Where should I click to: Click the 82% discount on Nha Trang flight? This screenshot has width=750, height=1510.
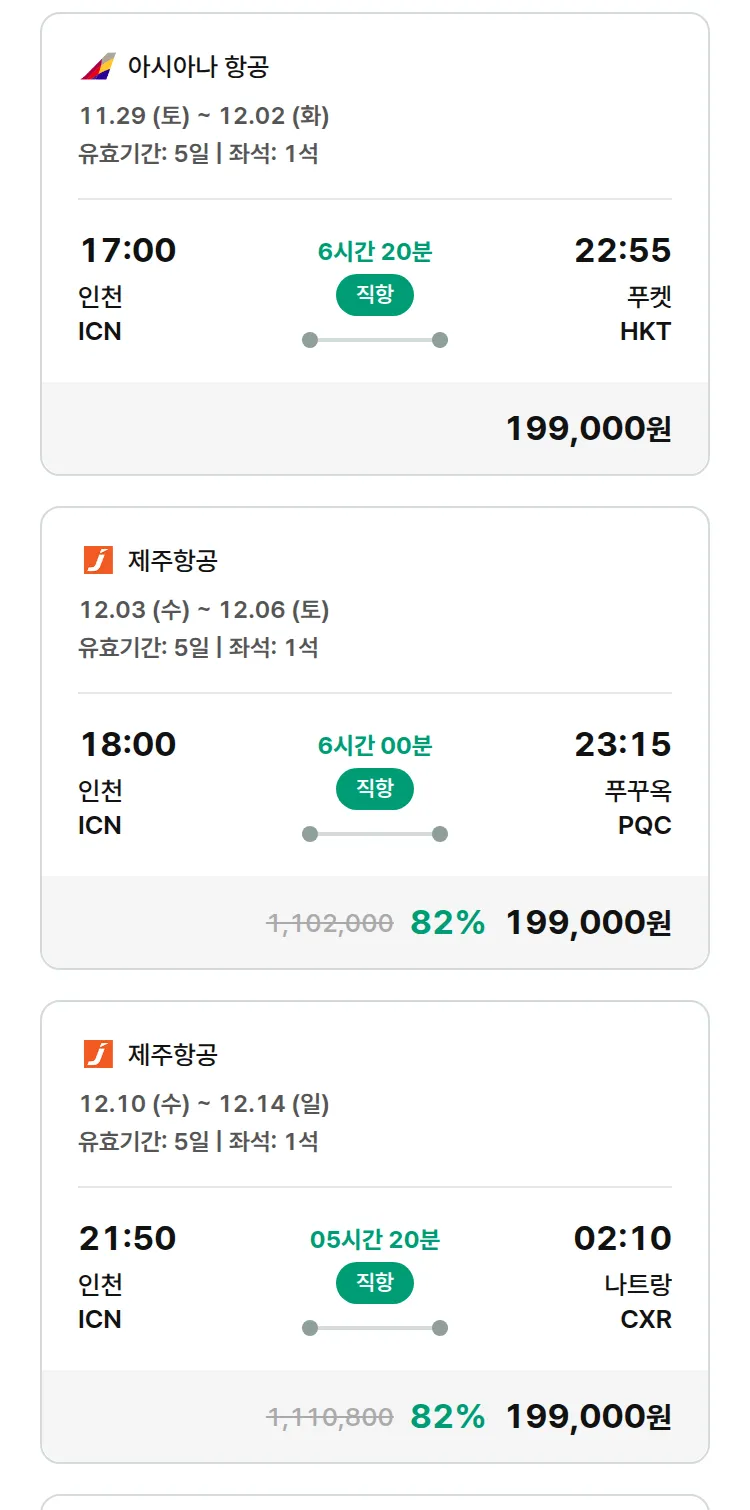click(447, 1417)
